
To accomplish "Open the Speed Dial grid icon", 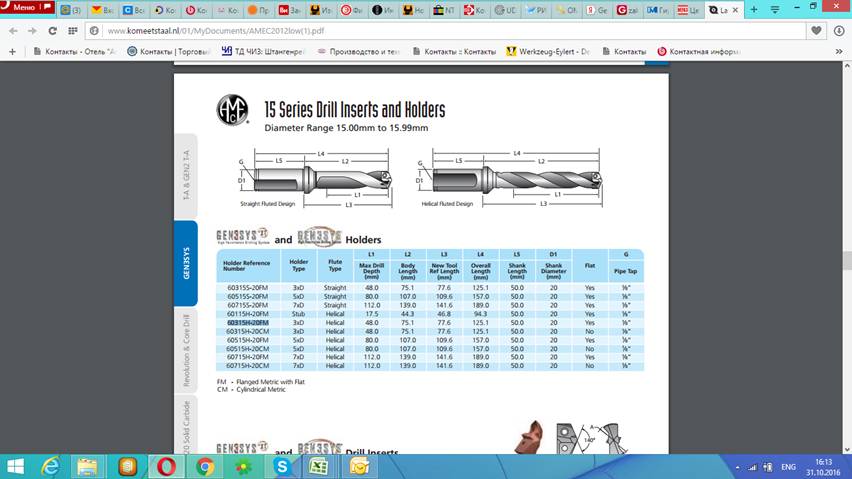I will coord(73,31).
